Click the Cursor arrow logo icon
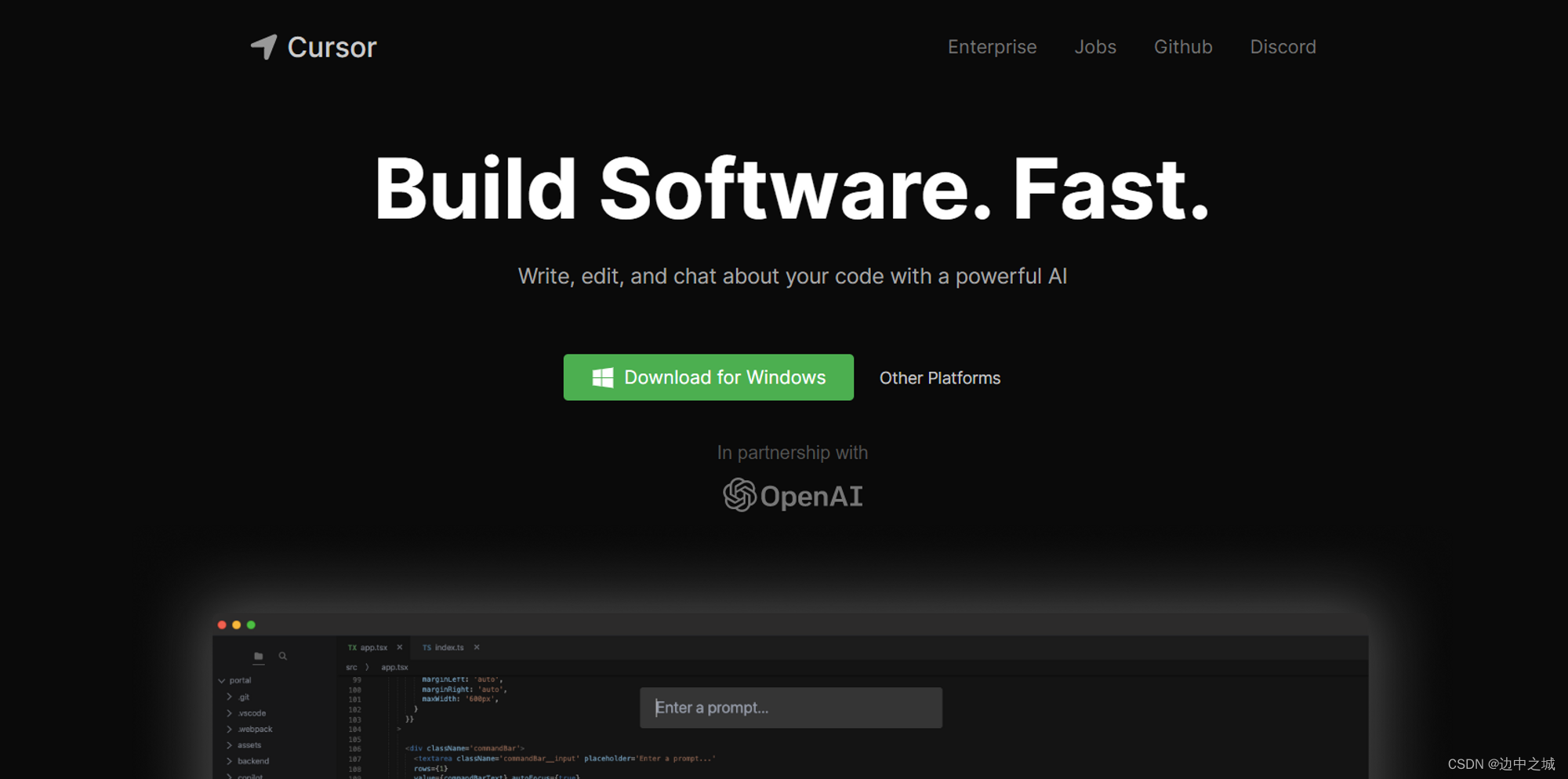 pyautogui.click(x=264, y=47)
